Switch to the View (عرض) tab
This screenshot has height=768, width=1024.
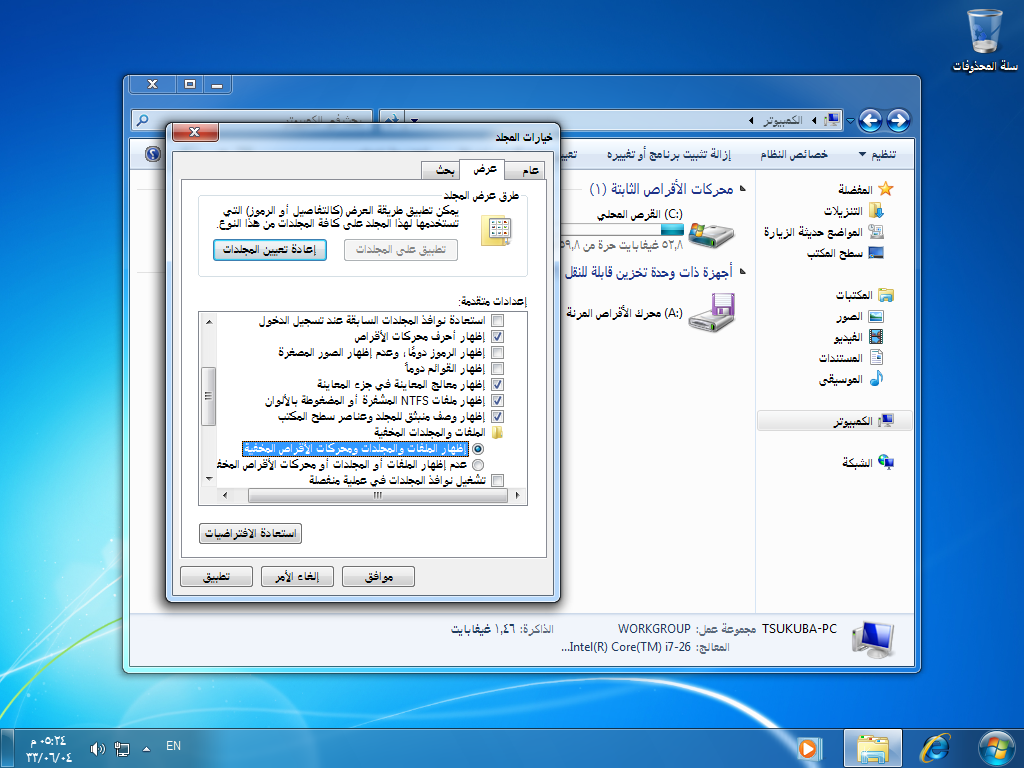[483, 168]
